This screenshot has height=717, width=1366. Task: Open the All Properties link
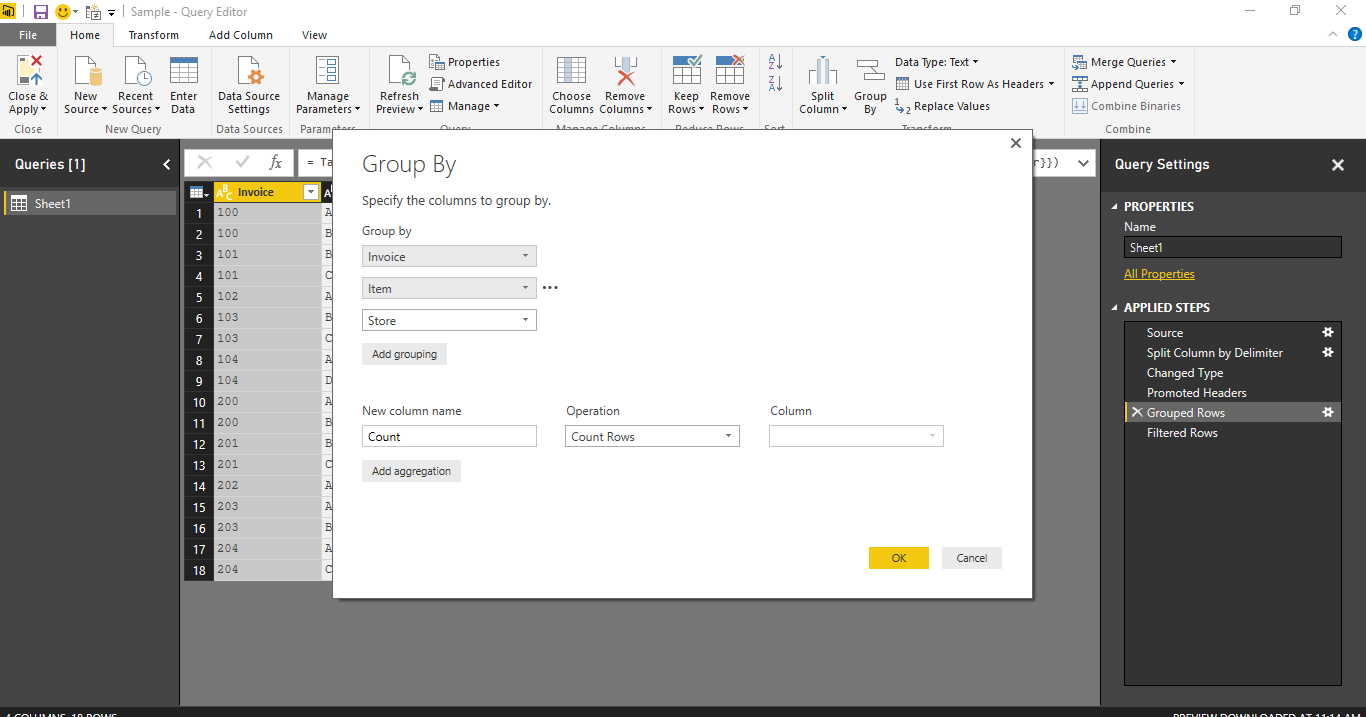pyautogui.click(x=1159, y=274)
